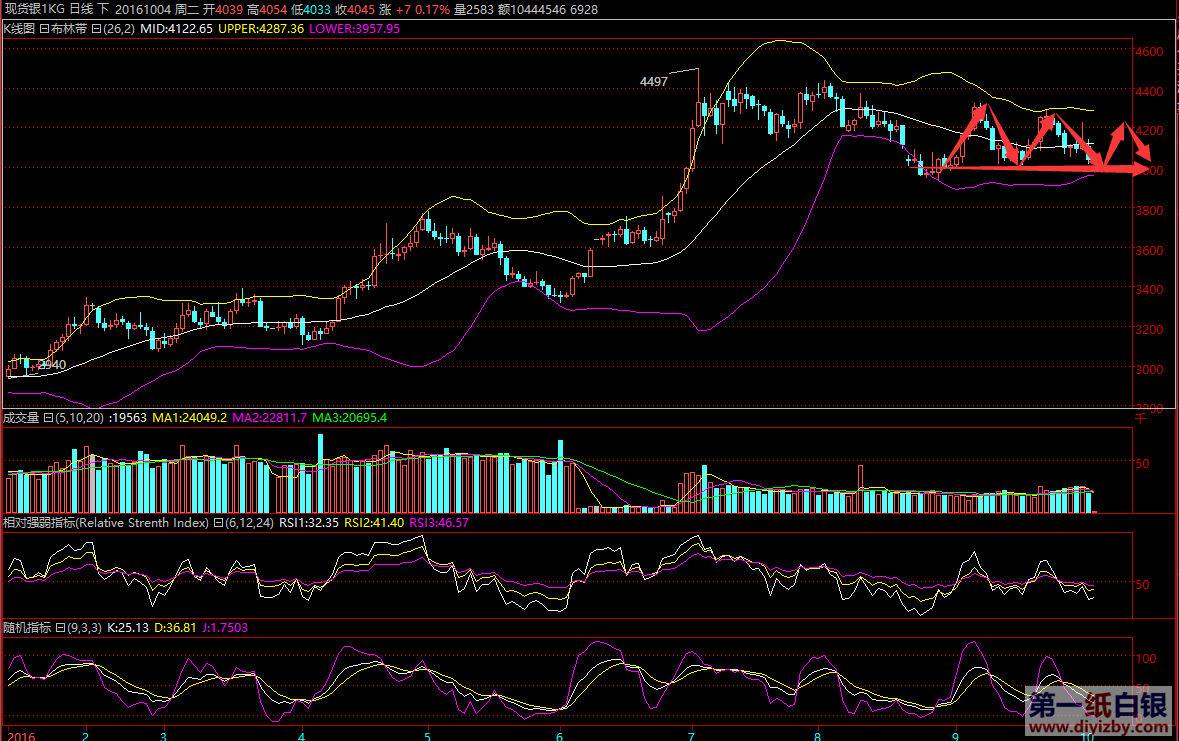
Task: Click the horizontal red support arrow head
Action: pos(1141,170)
